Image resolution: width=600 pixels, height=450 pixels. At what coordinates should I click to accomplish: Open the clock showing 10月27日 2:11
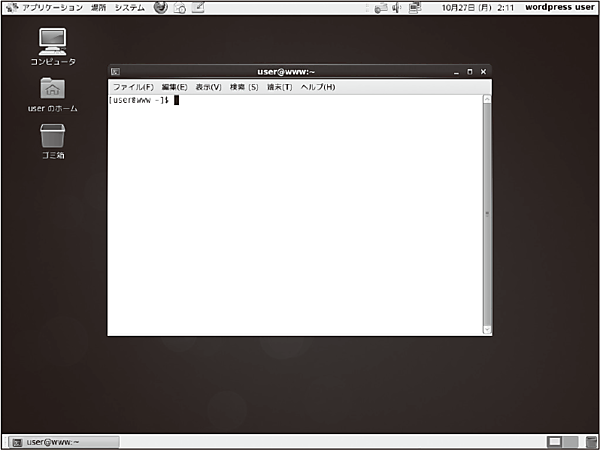(x=478, y=8)
